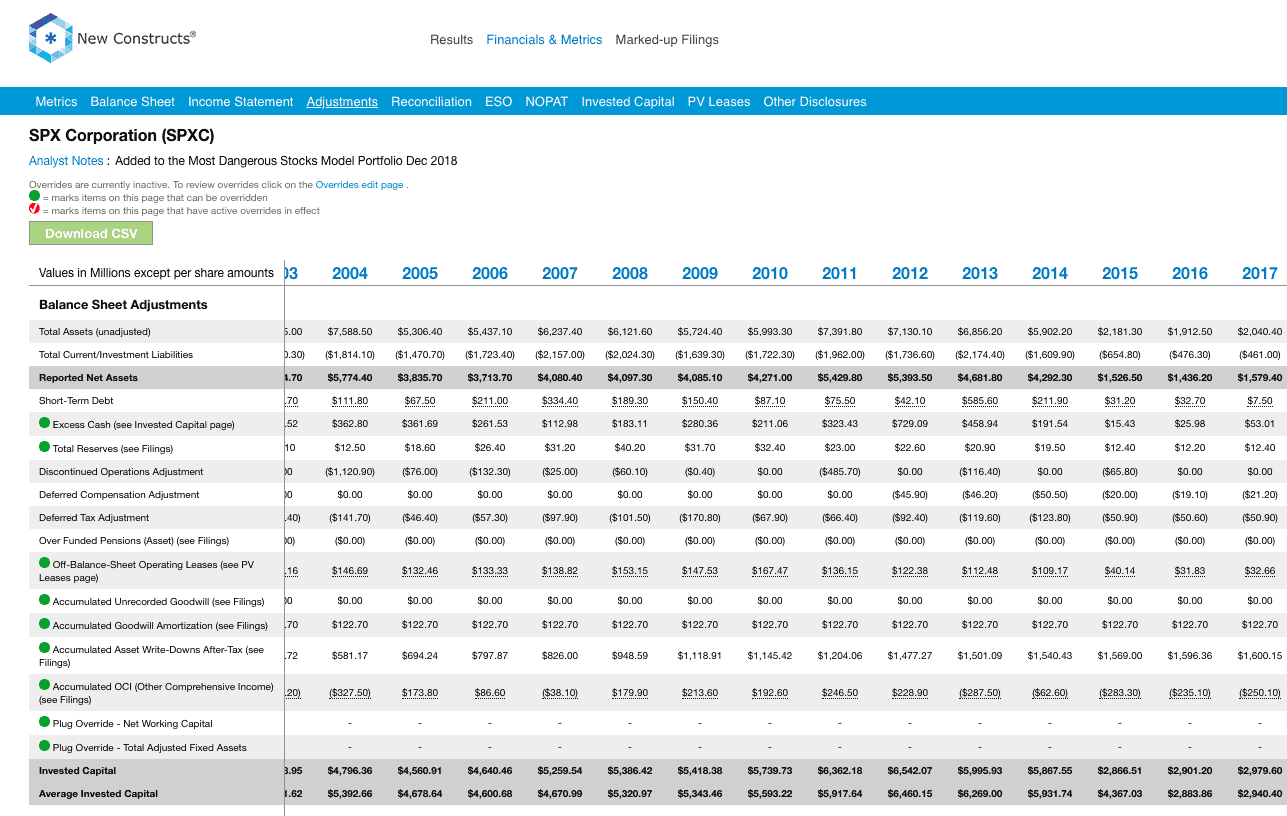The image size is (1287, 816).
Task: Click 2017 Accumulated OCI value ($250.10)
Action: pos(1260,693)
